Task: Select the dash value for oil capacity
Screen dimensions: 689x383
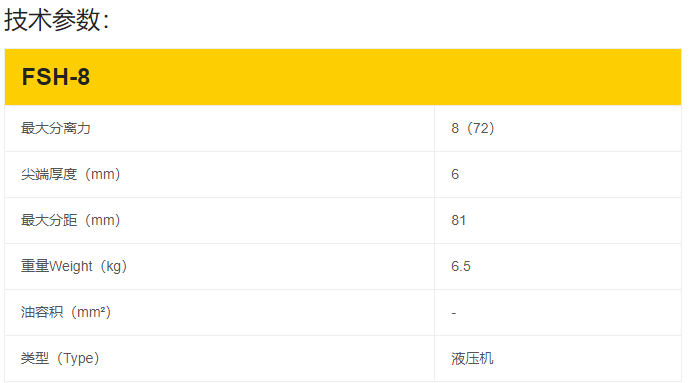Action: pos(454,313)
